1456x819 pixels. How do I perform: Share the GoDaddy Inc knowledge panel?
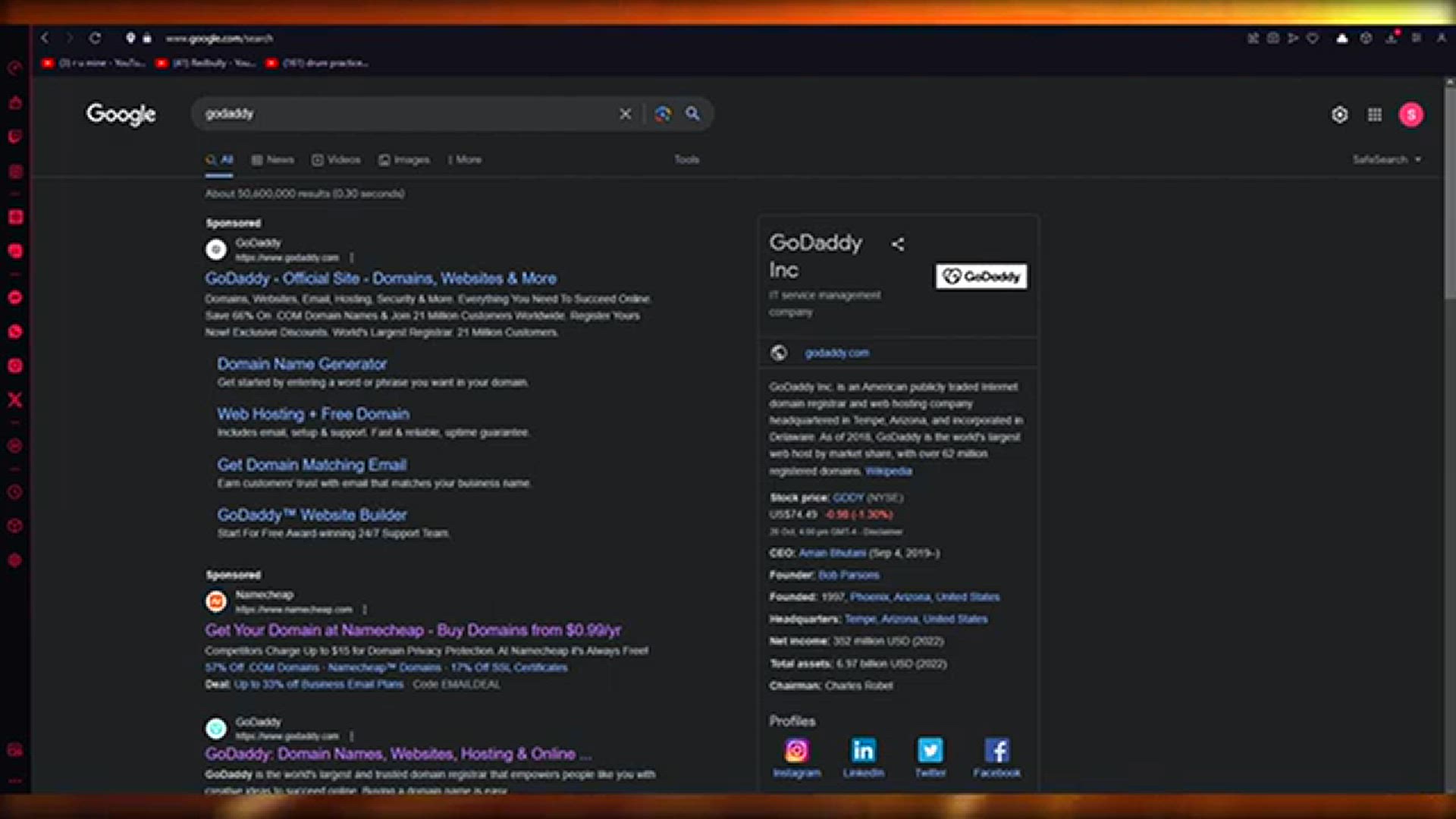click(898, 244)
